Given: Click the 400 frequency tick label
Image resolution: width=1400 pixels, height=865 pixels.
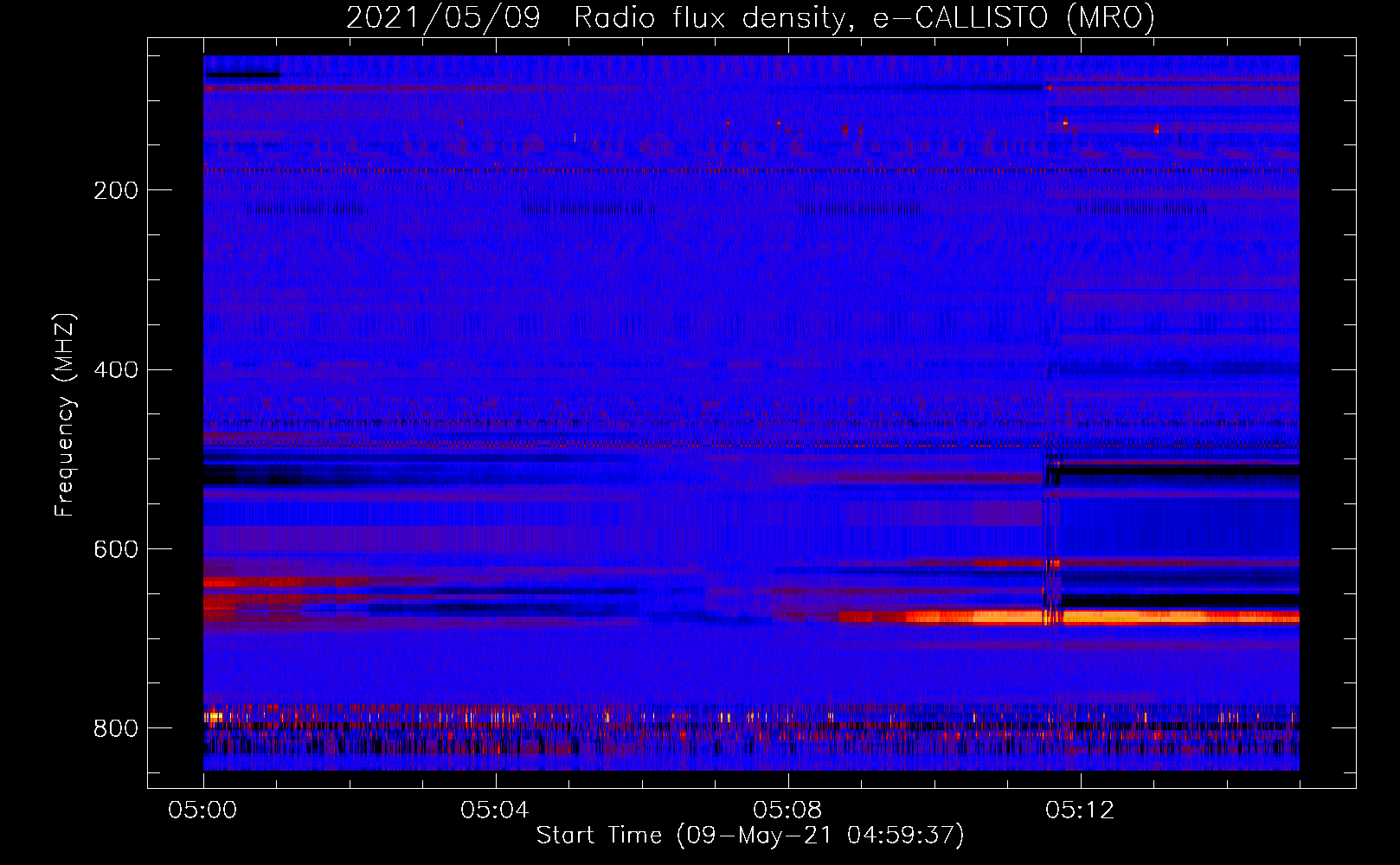Looking at the screenshot, I should click(x=116, y=370).
